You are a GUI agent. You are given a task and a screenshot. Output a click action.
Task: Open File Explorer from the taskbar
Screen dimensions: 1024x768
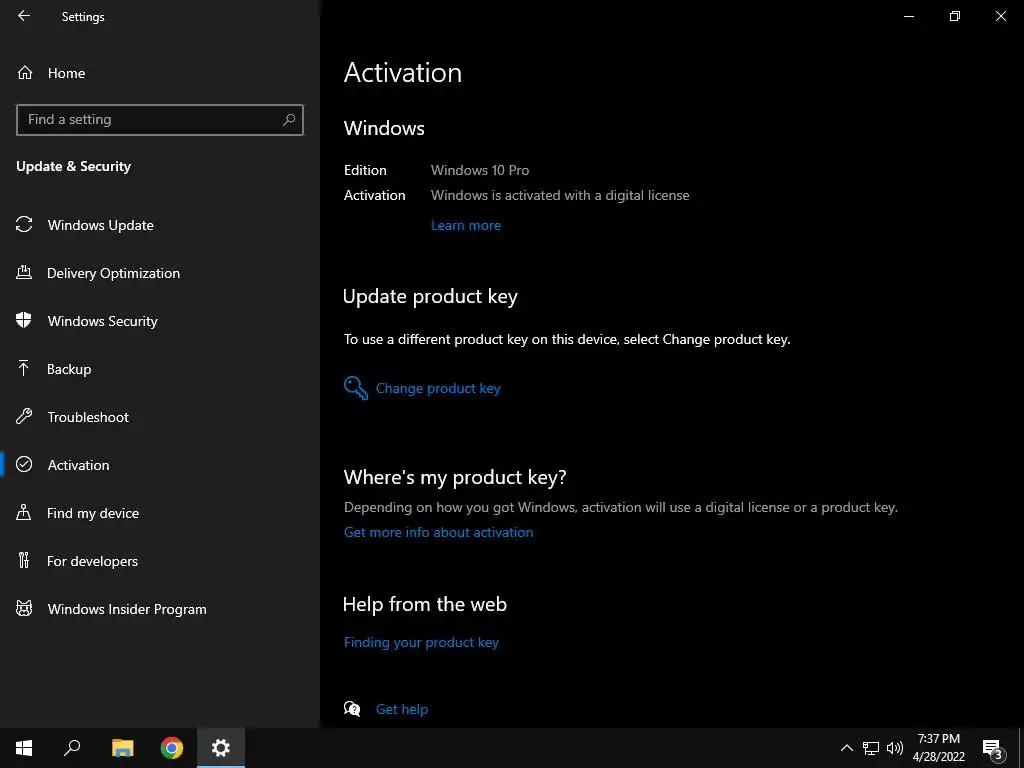[122, 748]
